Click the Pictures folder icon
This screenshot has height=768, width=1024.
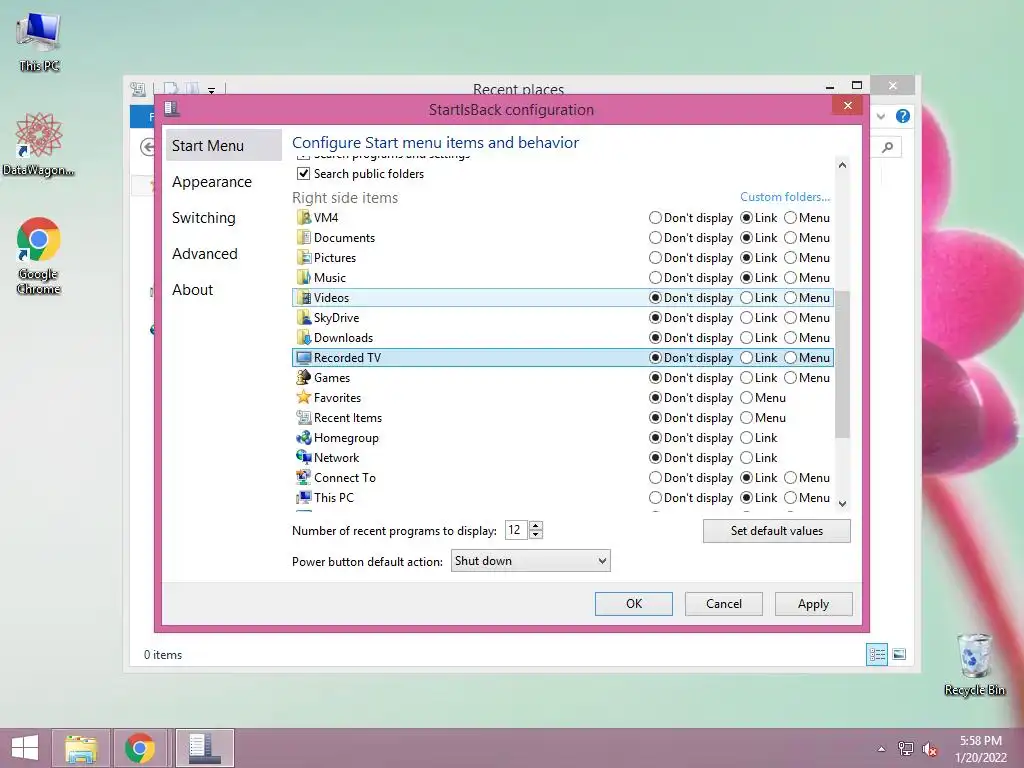point(303,257)
